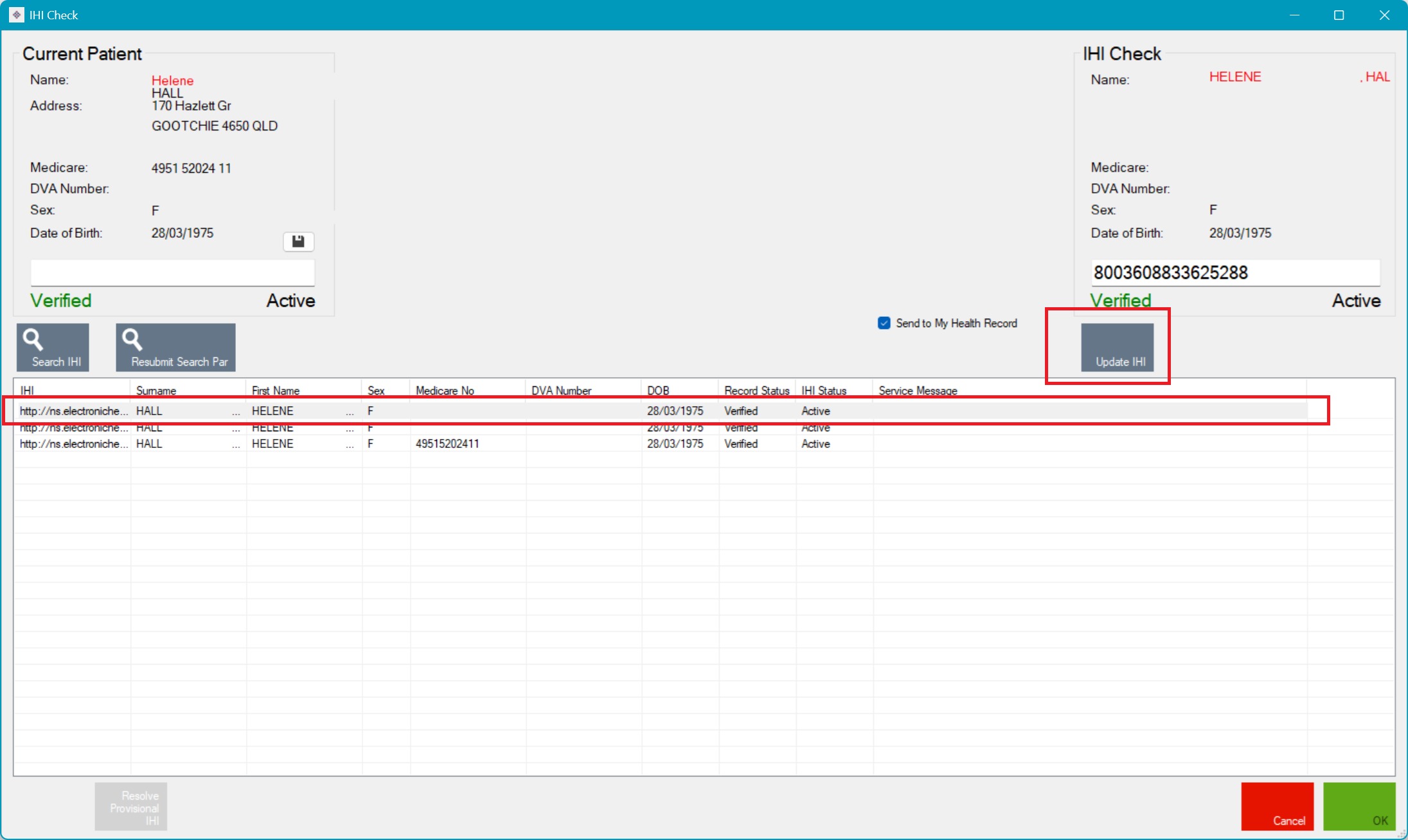
Task: Click the Surname column header
Action: [x=156, y=391]
